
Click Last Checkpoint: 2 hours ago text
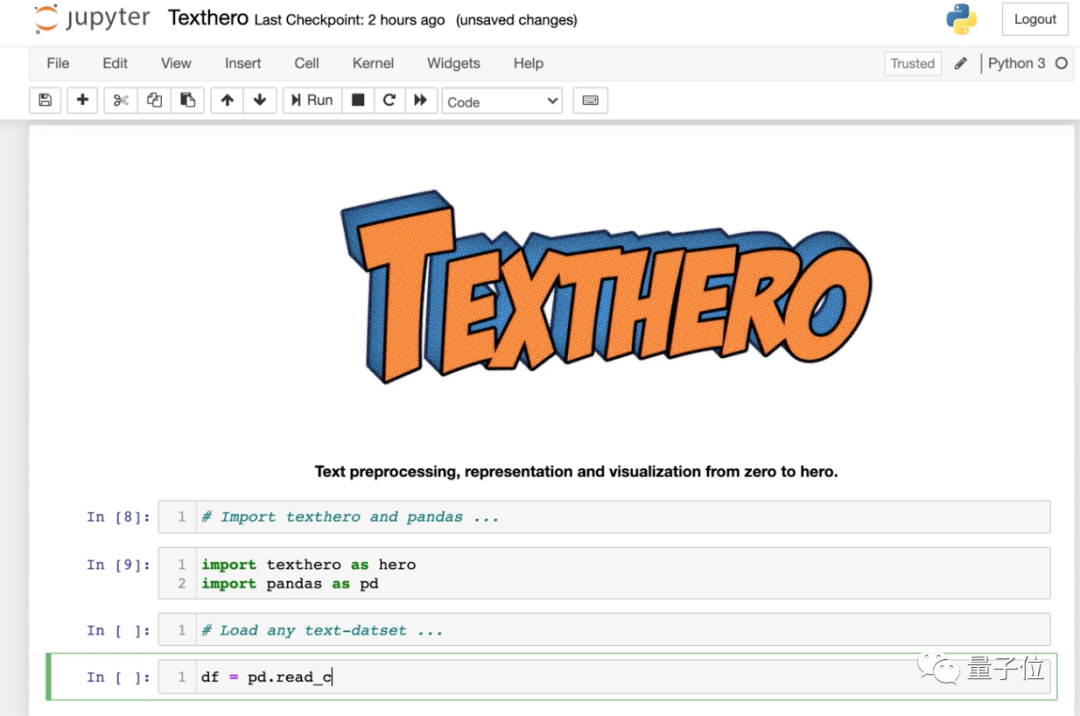coord(349,20)
